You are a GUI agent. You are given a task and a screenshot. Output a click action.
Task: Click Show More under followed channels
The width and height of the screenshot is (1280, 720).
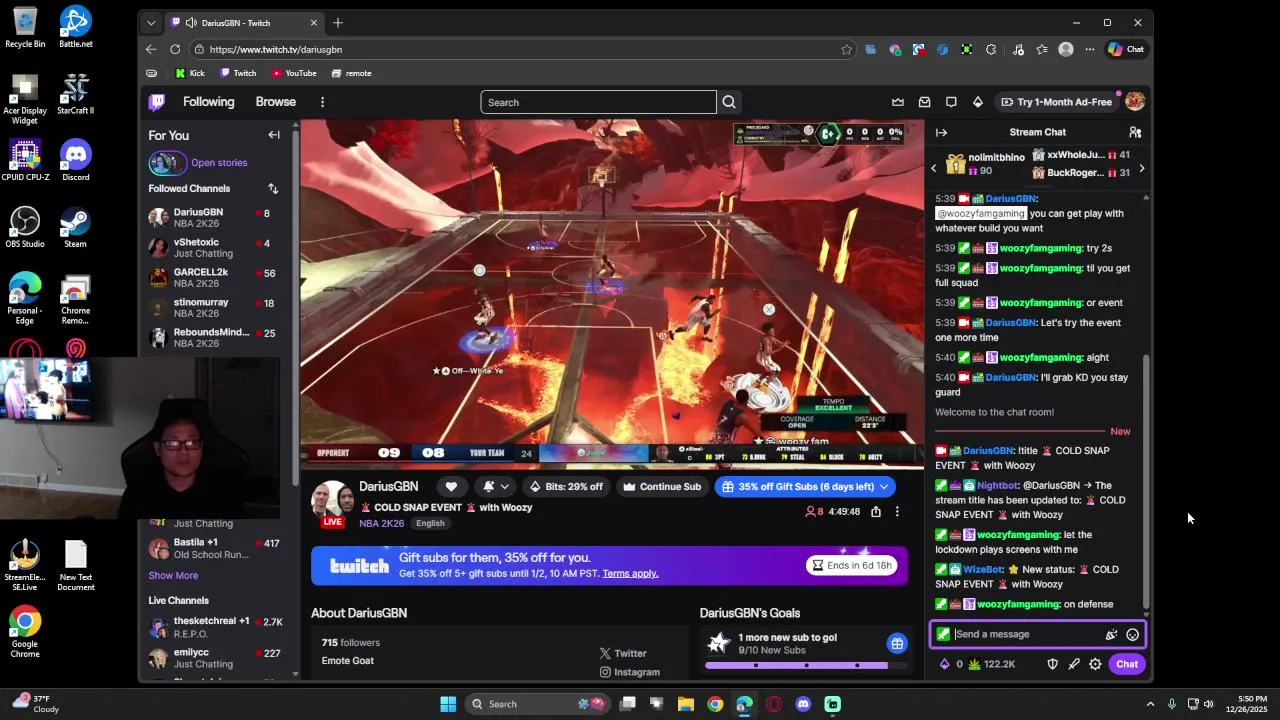(173, 576)
